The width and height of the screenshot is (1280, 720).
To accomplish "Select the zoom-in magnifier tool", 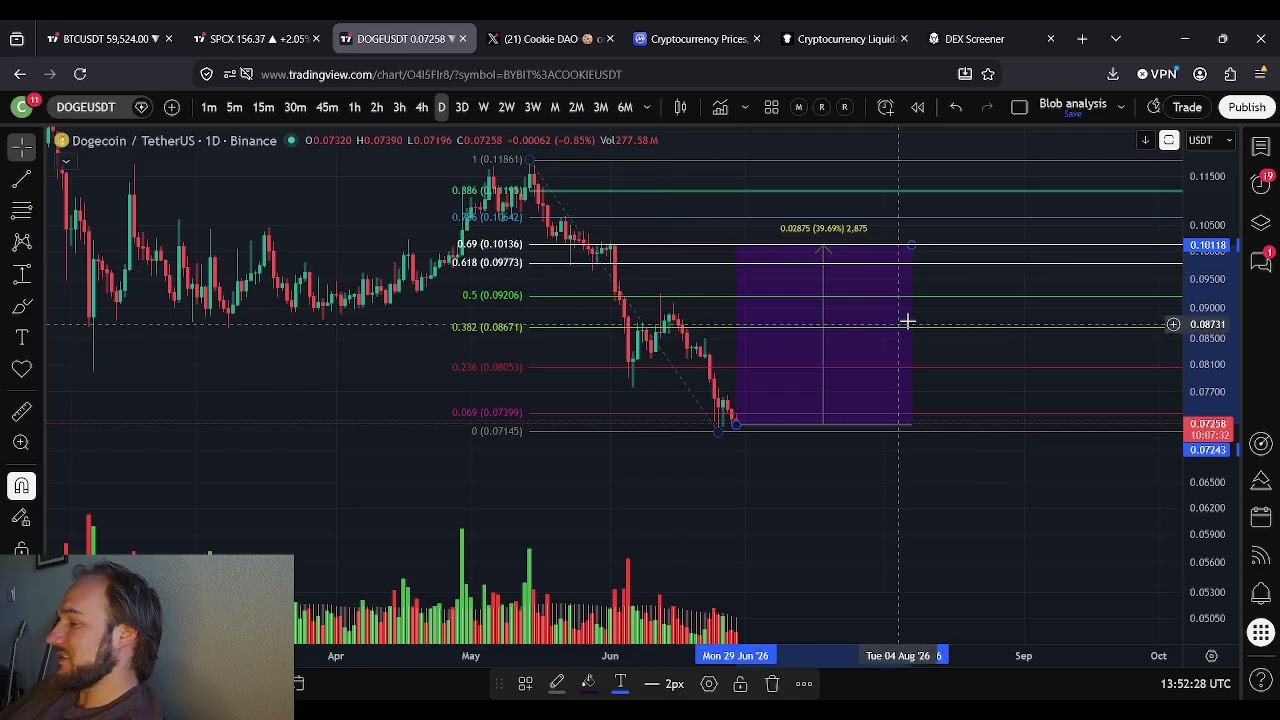I will [x=21, y=443].
